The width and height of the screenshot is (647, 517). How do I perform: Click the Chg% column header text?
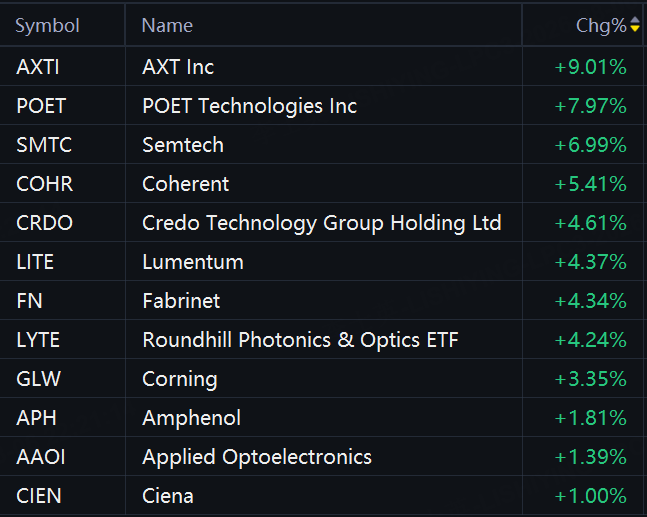602,26
